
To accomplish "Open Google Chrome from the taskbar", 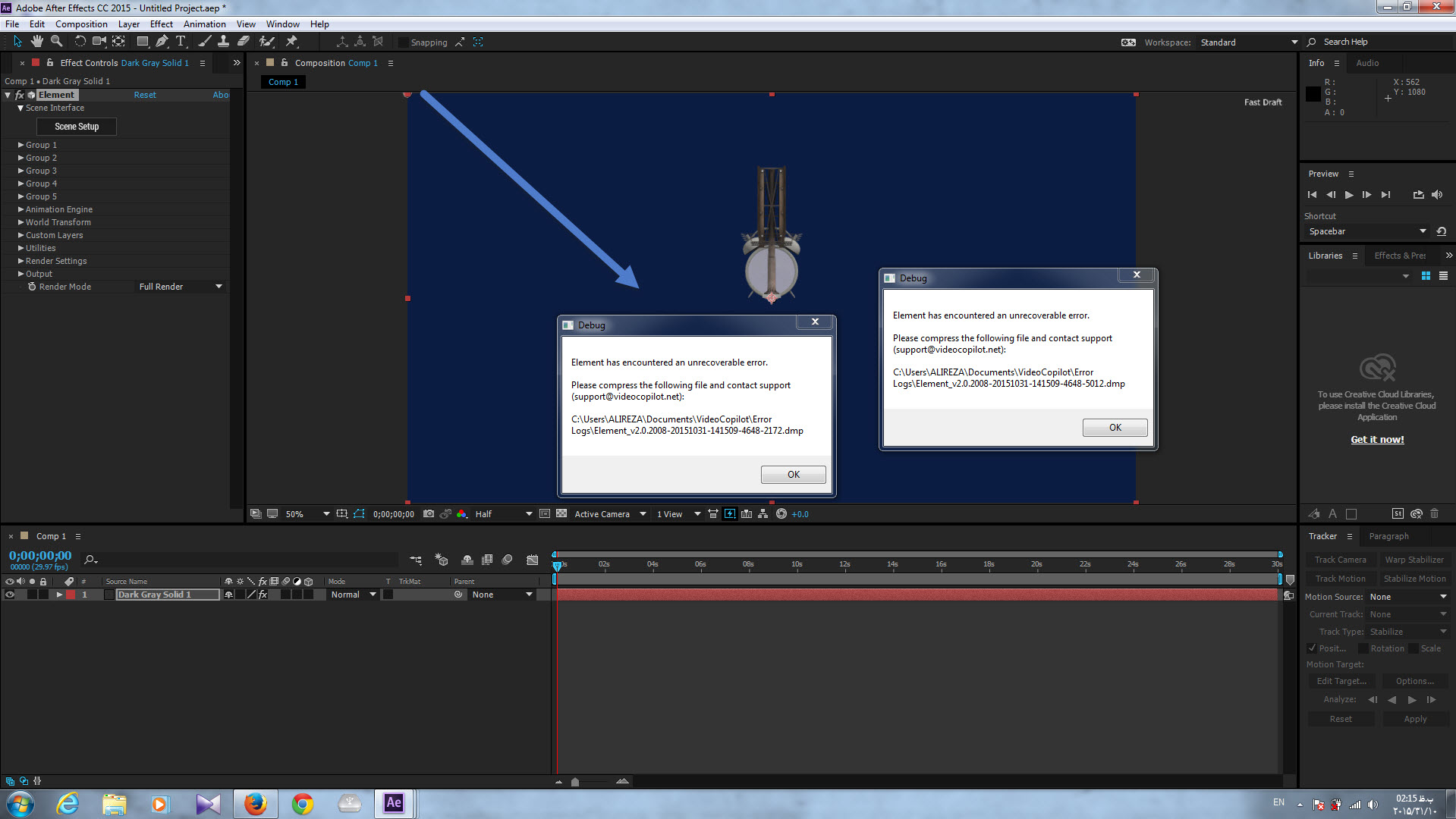I will [303, 803].
